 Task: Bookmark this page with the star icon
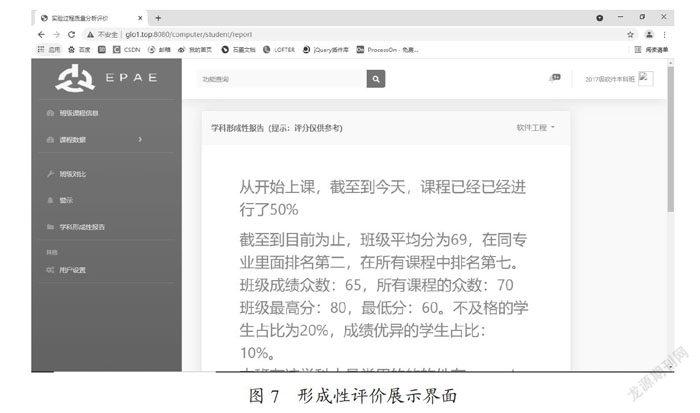coord(630,34)
